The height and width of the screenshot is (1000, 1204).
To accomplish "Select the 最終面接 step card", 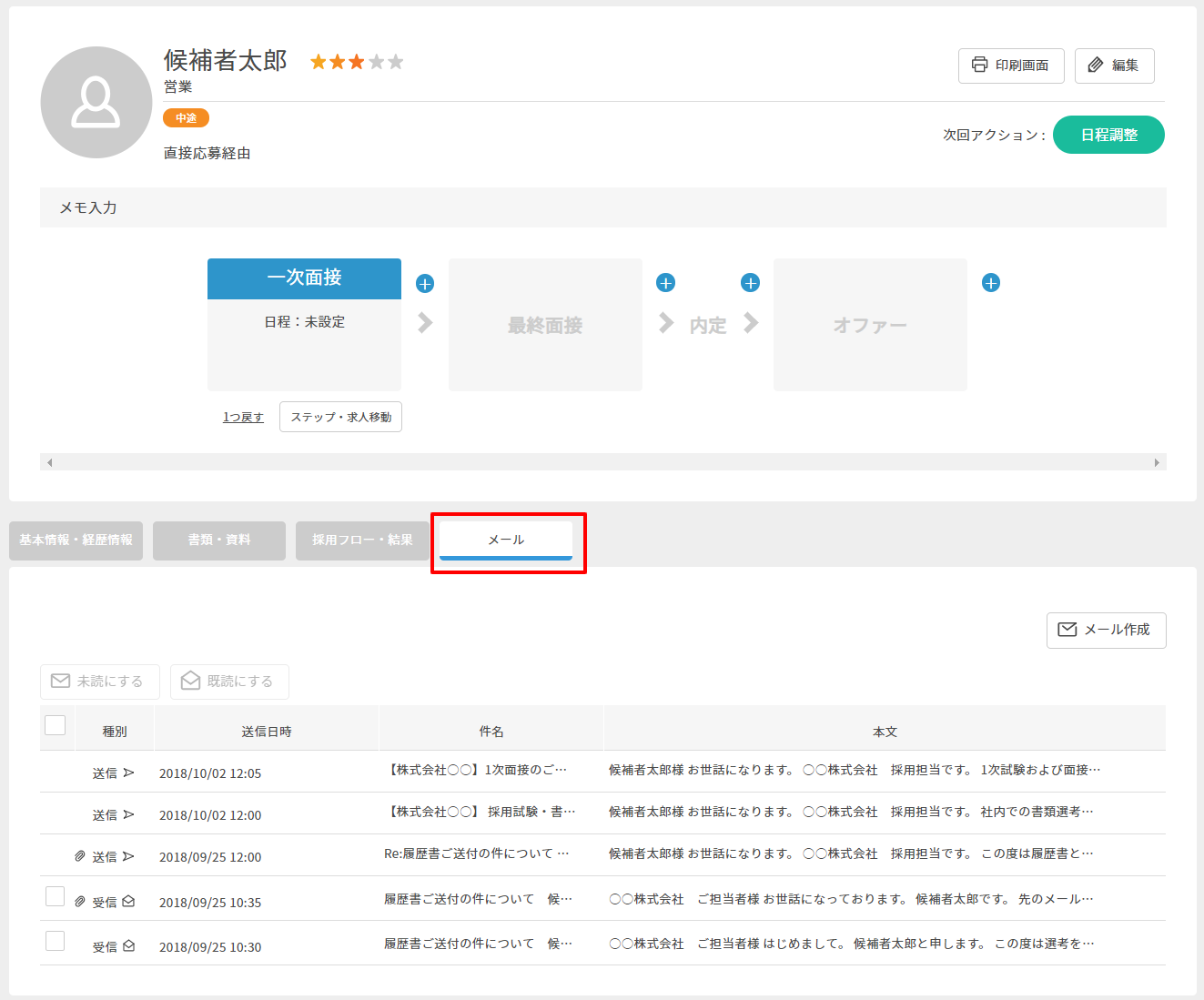I will [545, 325].
